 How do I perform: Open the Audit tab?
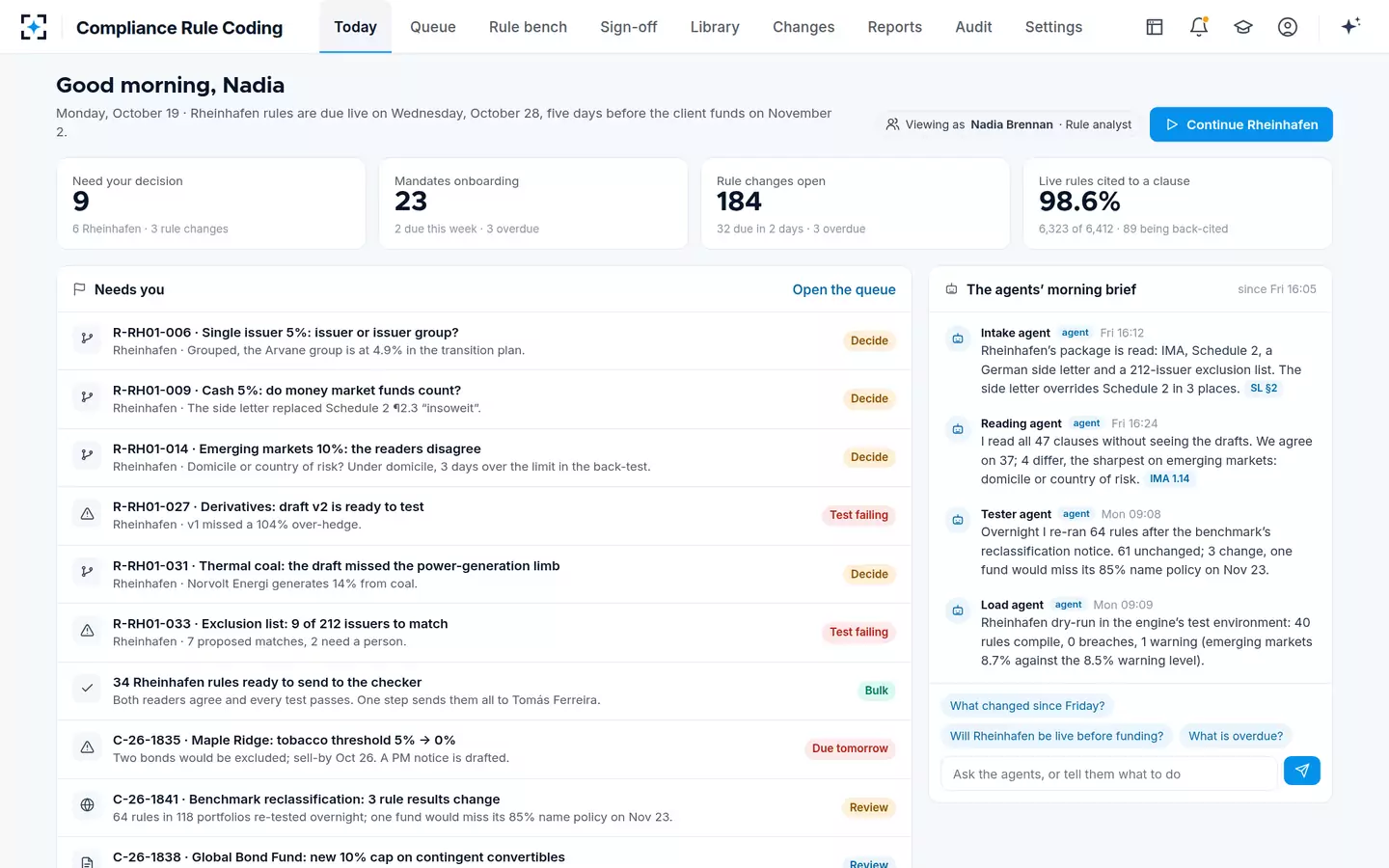click(973, 27)
